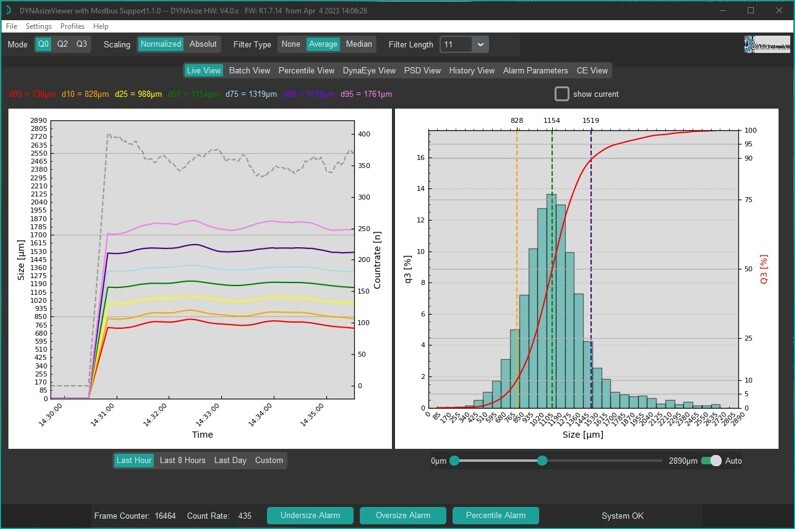The image size is (795, 529).
Task: Open the Settings menu
Action: tap(39, 26)
